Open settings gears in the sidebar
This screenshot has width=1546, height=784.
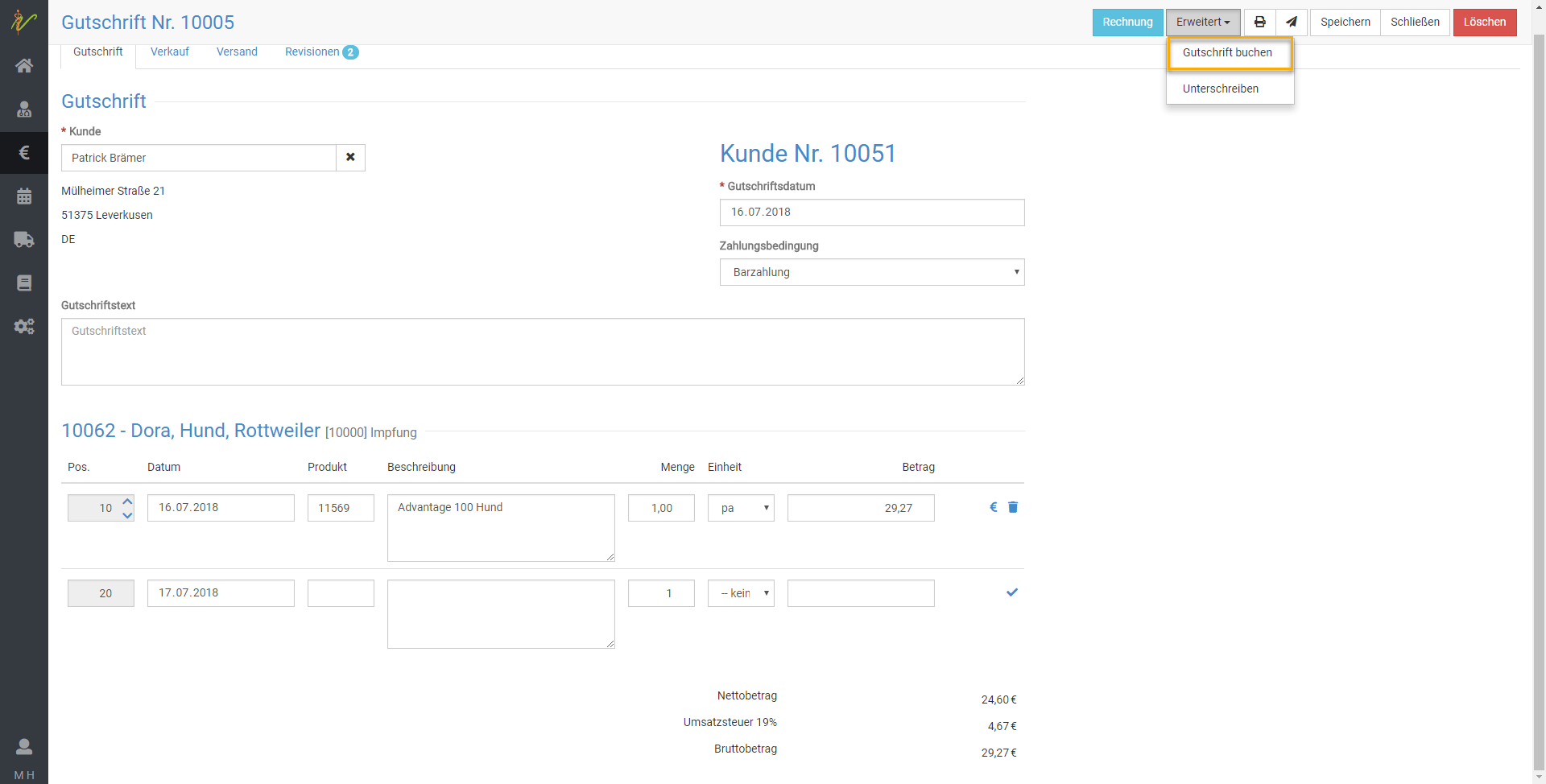pyautogui.click(x=24, y=327)
